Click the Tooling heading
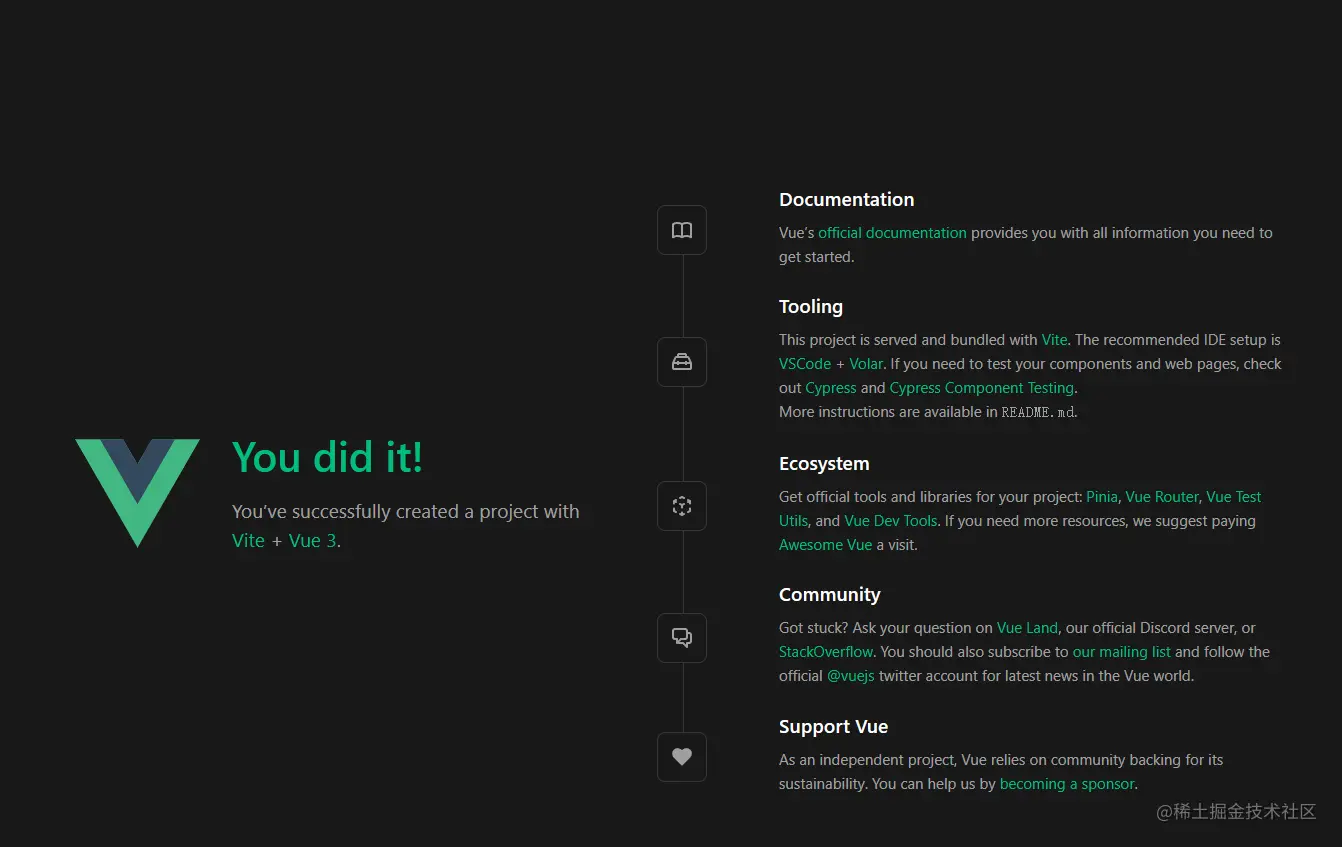Image resolution: width=1342 pixels, height=847 pixels. pos(811,307)
